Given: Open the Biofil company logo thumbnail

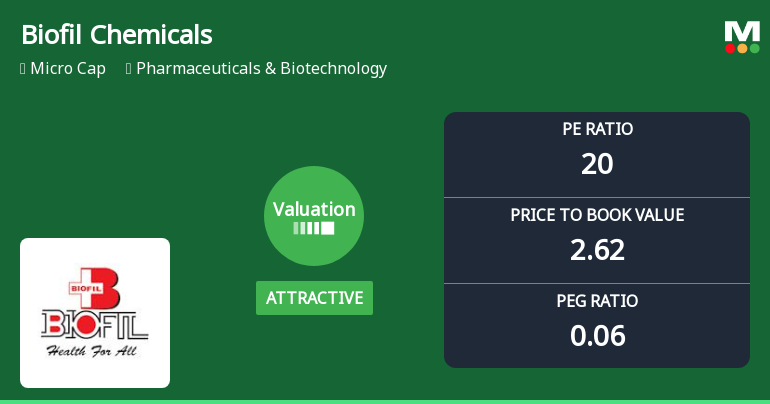Looking at the screenshot, I should [95, 313].
